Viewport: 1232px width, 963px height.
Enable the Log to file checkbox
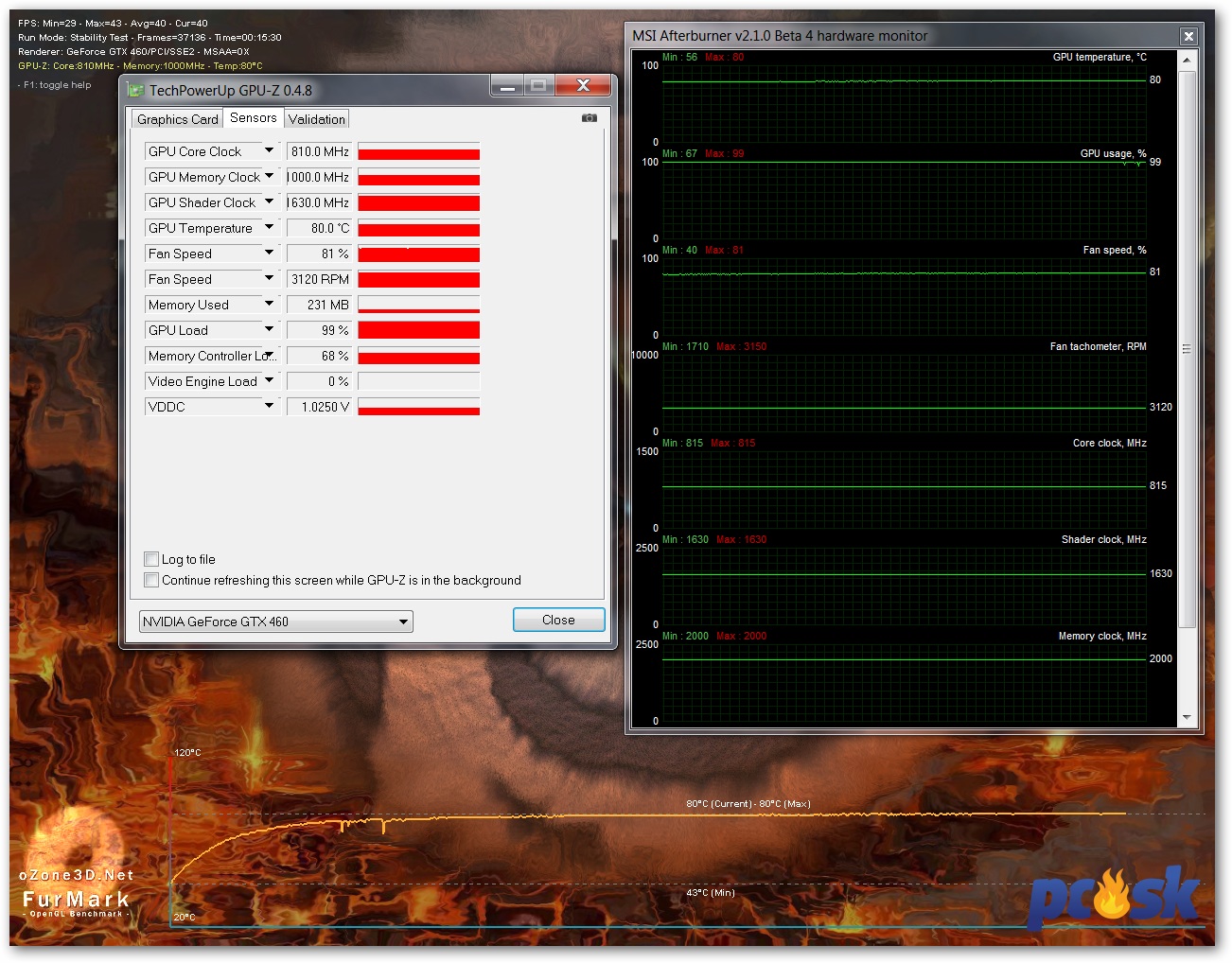151,559
